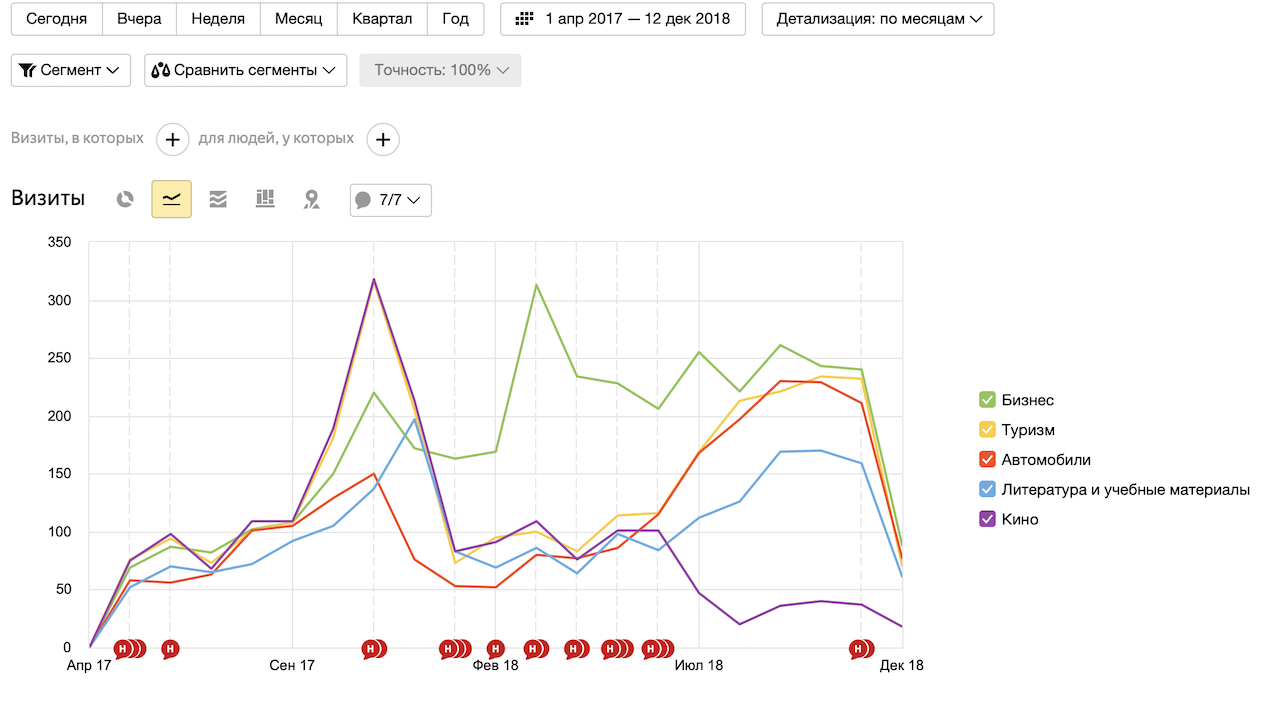Choose the bar column chart icon

265,199
